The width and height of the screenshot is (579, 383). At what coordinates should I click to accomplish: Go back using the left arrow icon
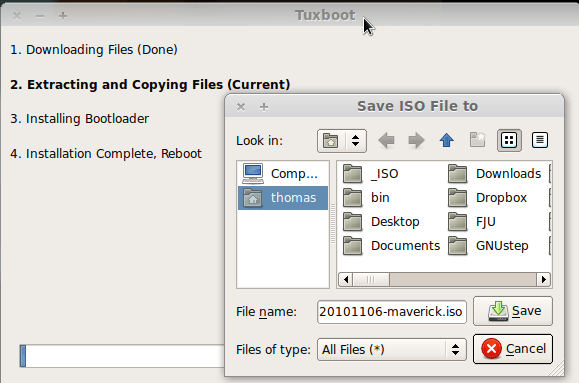386,140
